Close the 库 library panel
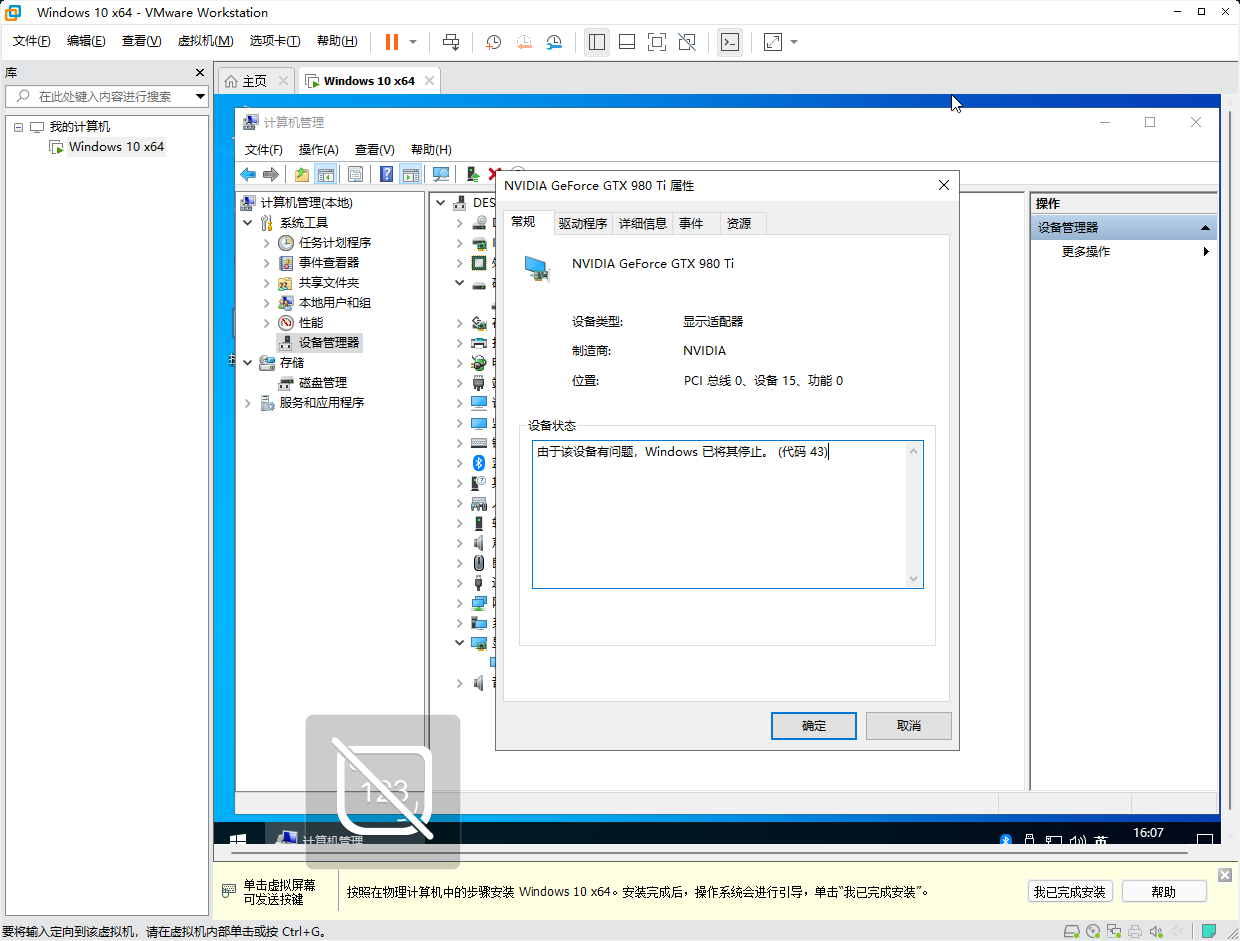Viewport: 1240px width, 941px height. click(x=200, y=73)
